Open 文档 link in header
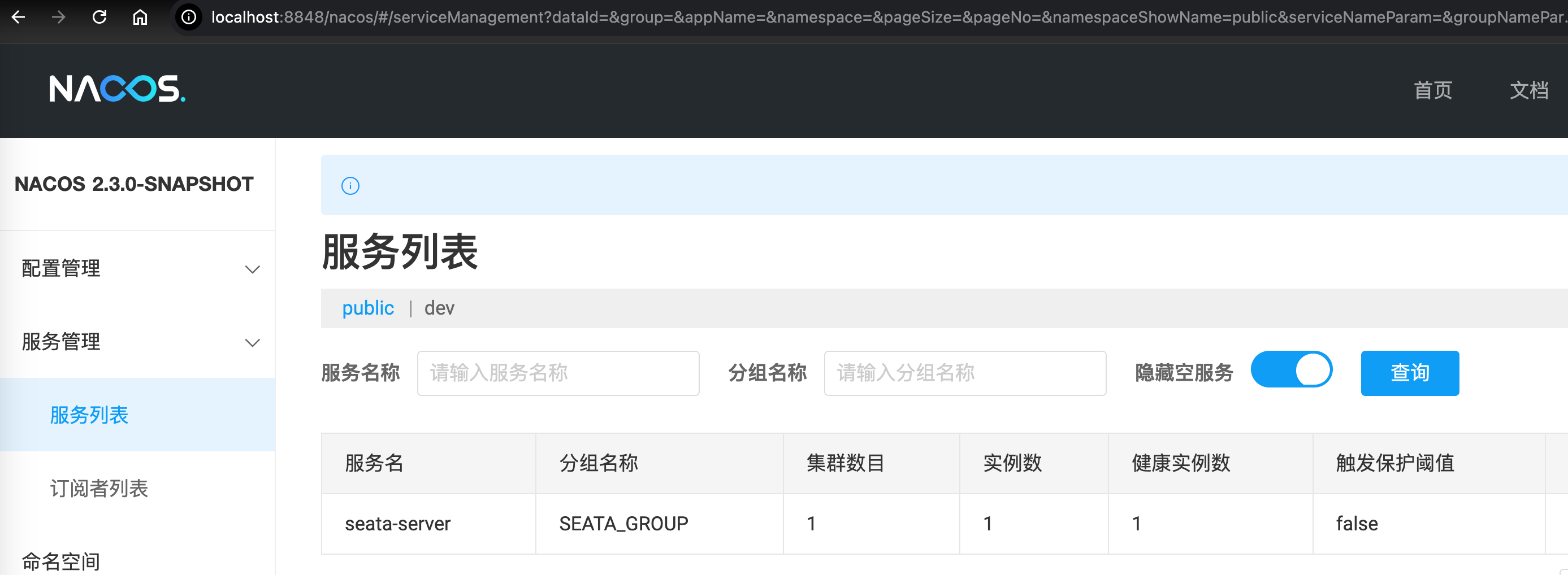 tap(1528, 91)
